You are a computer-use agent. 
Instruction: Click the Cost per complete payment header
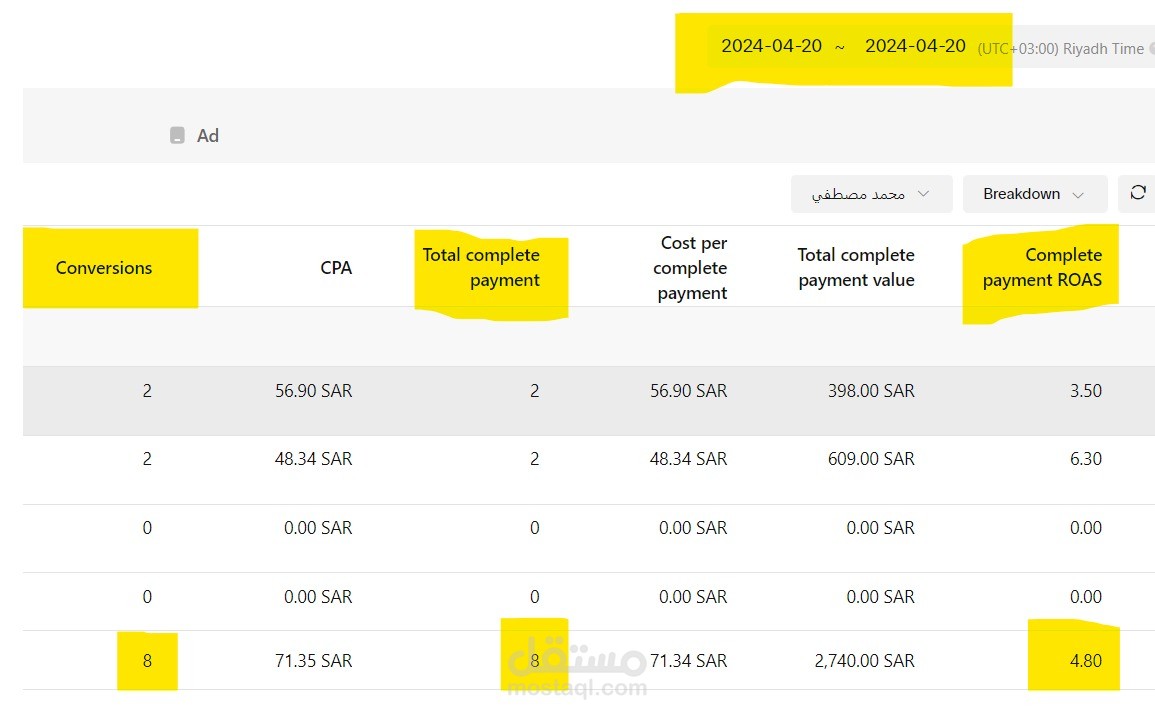[x=692, y=268]
